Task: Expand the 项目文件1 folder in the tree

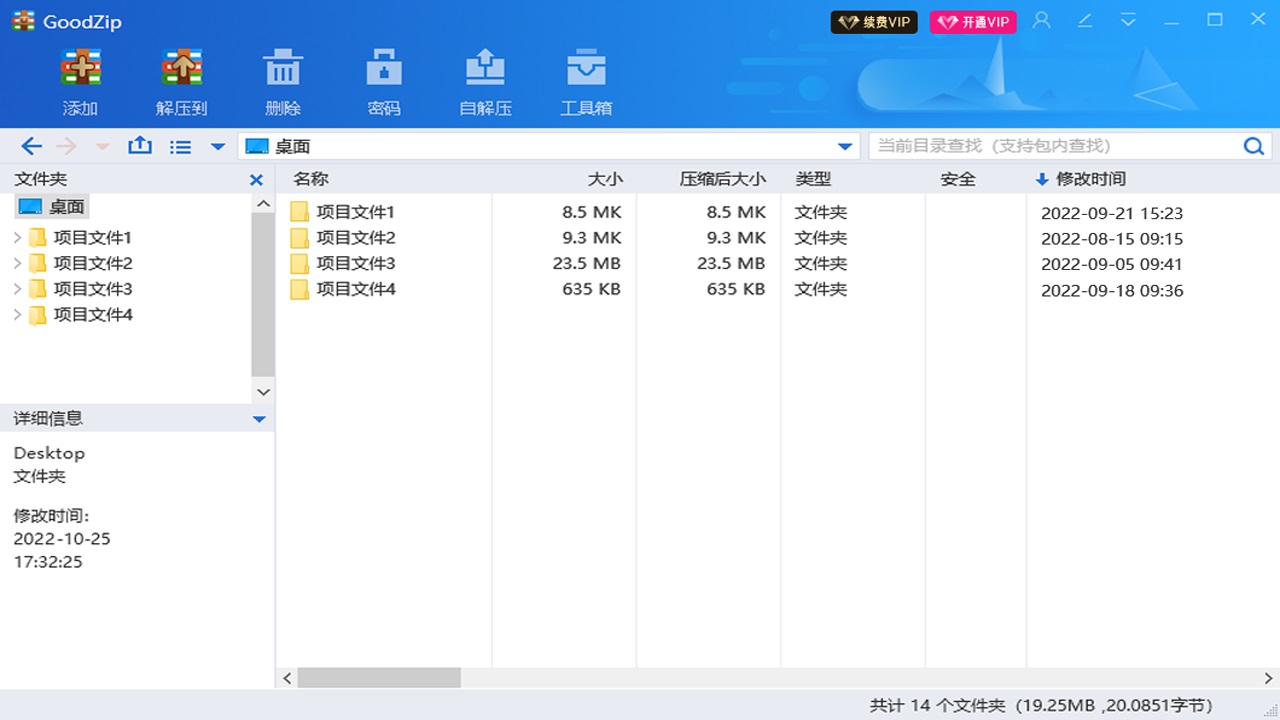Action: (17, 237)
